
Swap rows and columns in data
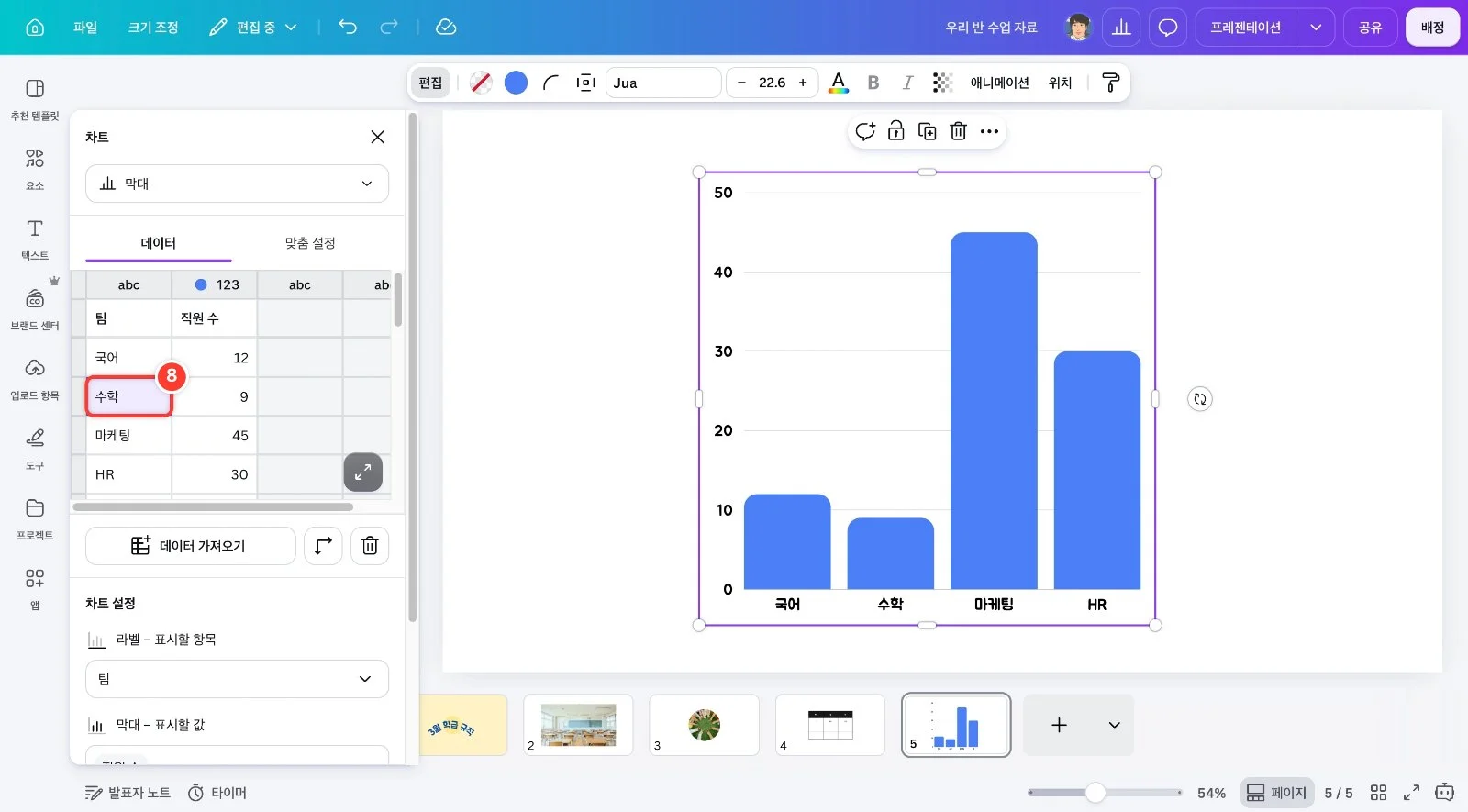point(323,546)
